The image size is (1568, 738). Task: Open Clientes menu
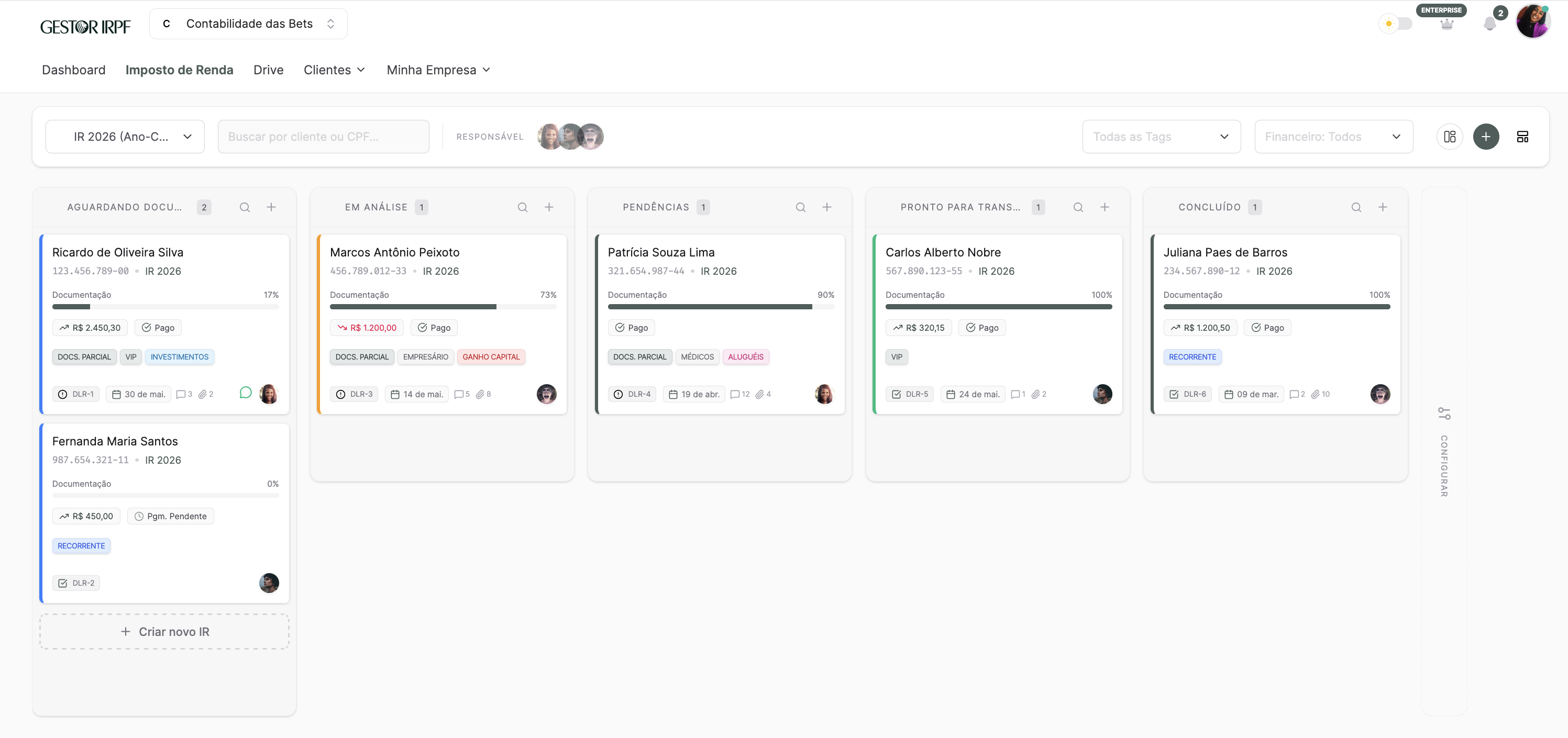334,70
